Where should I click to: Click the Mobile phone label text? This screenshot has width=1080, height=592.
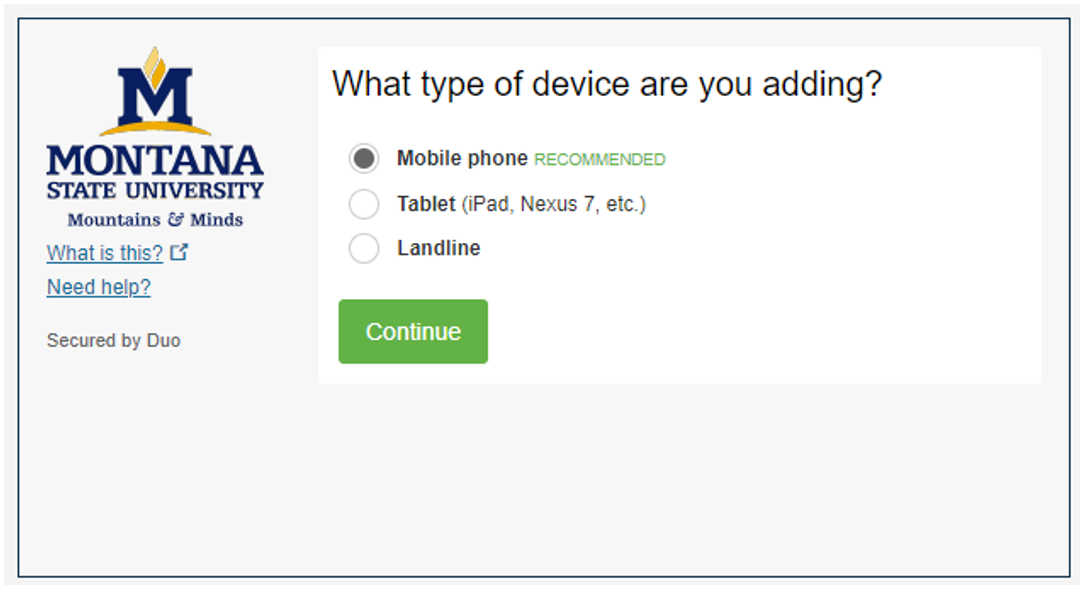(x=463, y=158)
